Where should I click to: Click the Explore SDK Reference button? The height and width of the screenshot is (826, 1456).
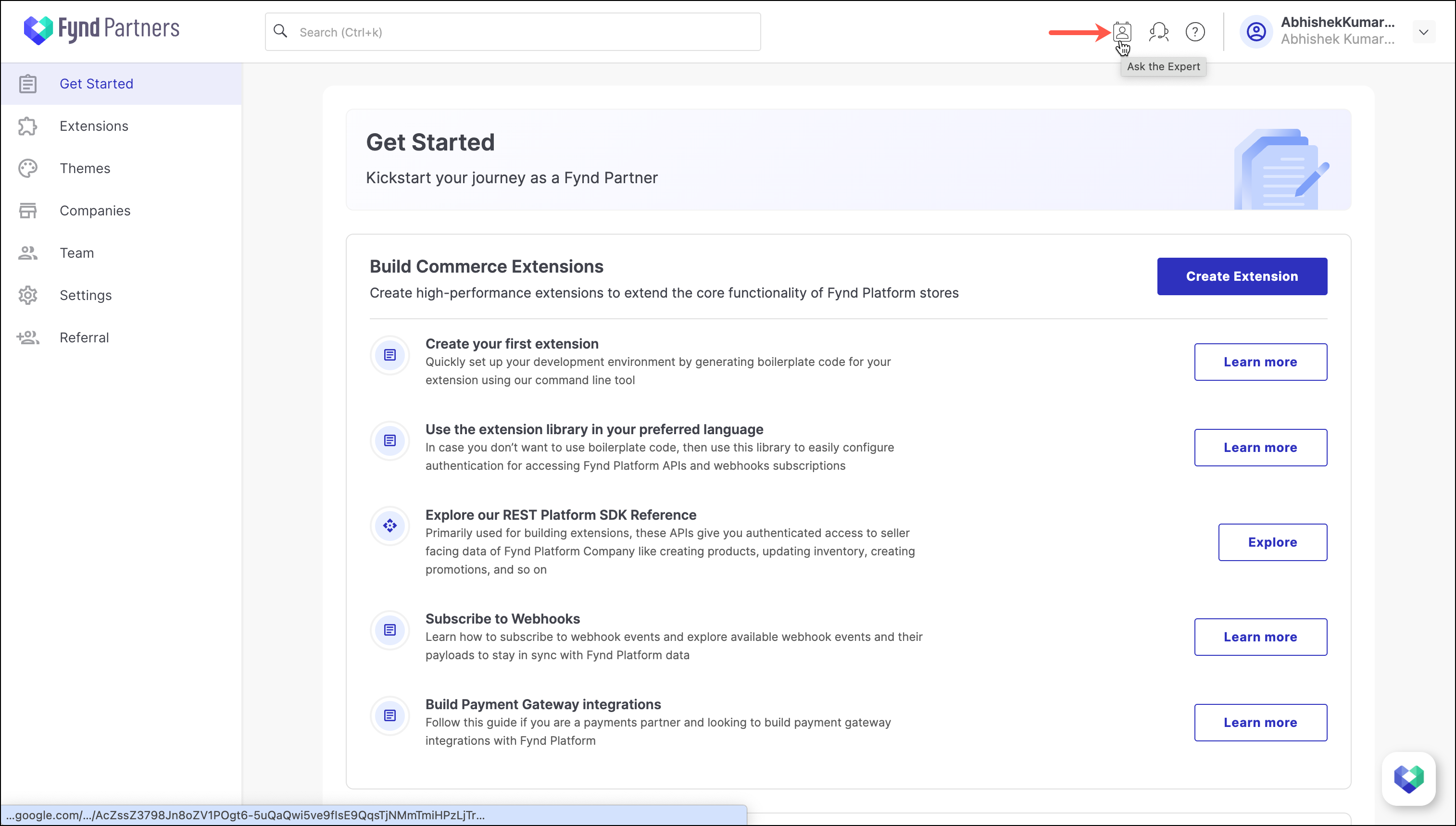1272,542
